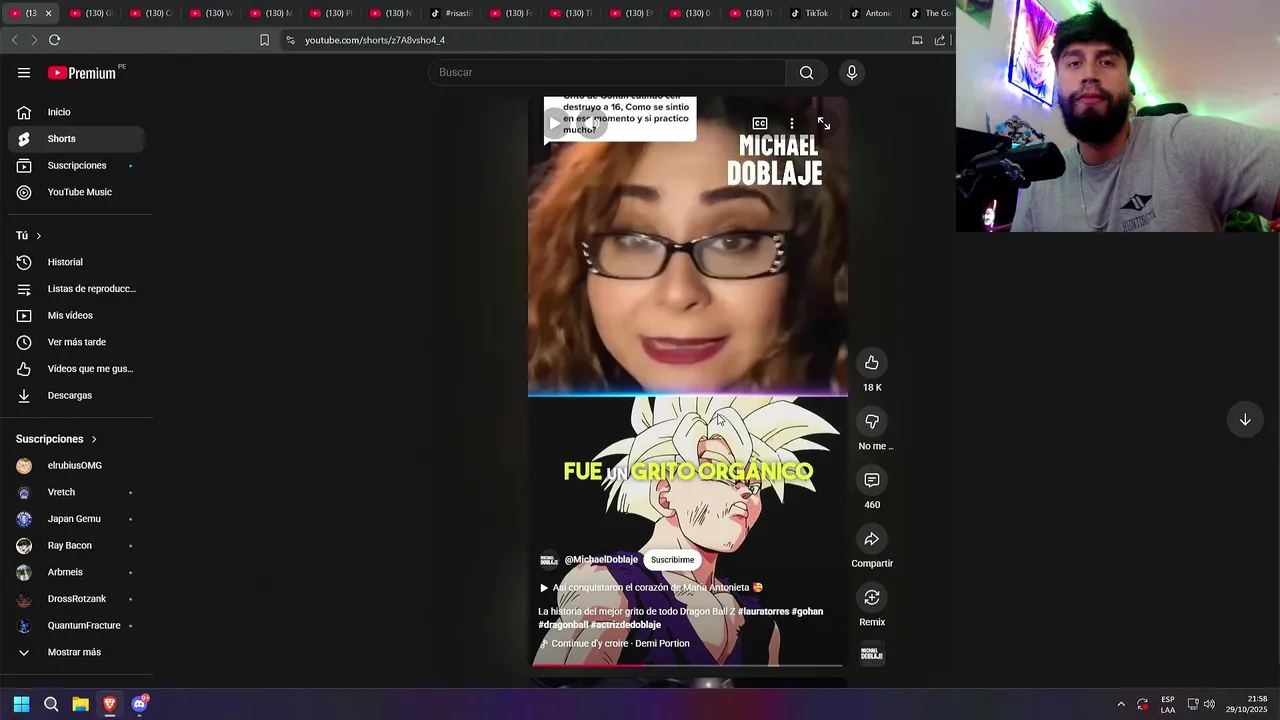The width and height of the screenshot is (1280, 720).
Task: Close the active YouTube tab
Action: pyautogui.click(x=48, y=13)
